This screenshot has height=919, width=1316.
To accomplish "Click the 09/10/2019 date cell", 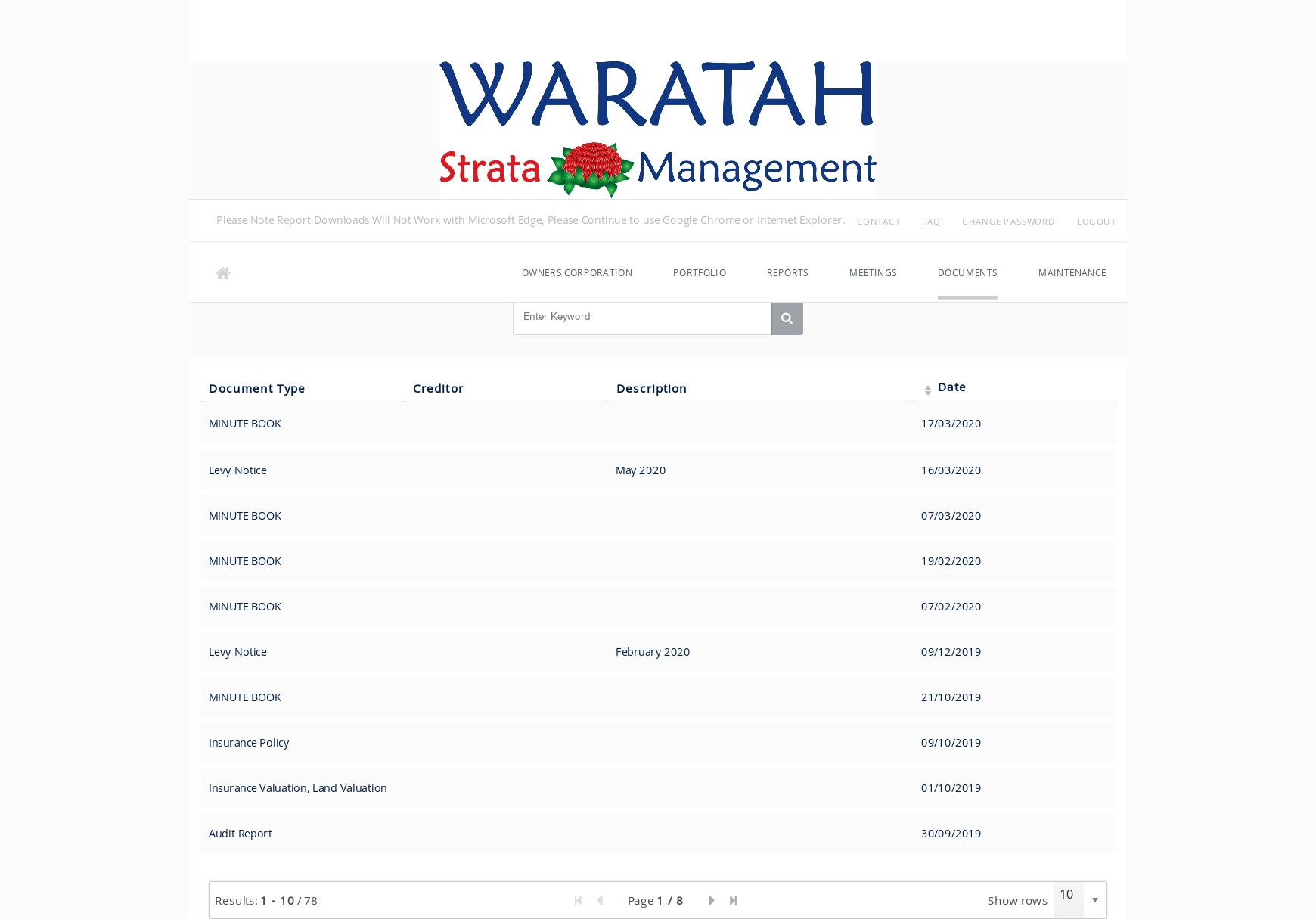I will tap(951, 743).
